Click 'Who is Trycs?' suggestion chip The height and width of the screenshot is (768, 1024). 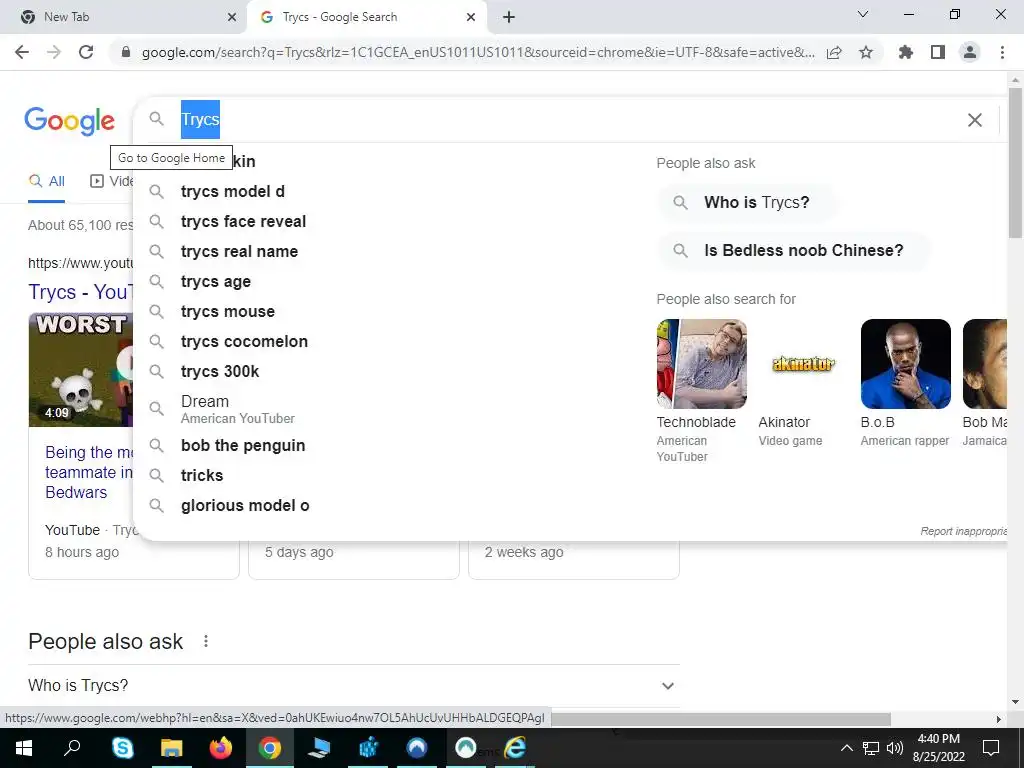tap(748, 202)
